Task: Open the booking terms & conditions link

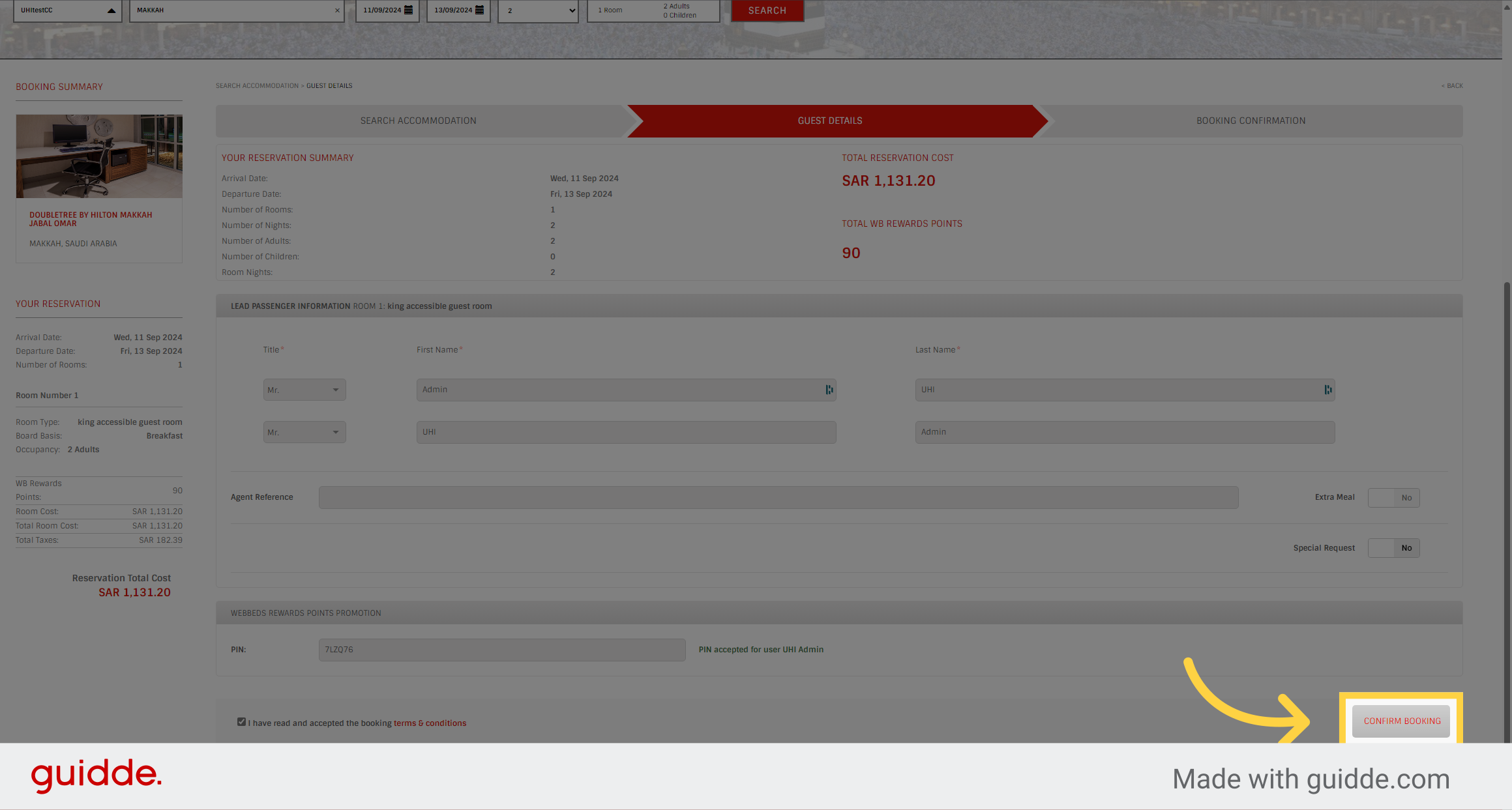Action: [x=429, y=723]
